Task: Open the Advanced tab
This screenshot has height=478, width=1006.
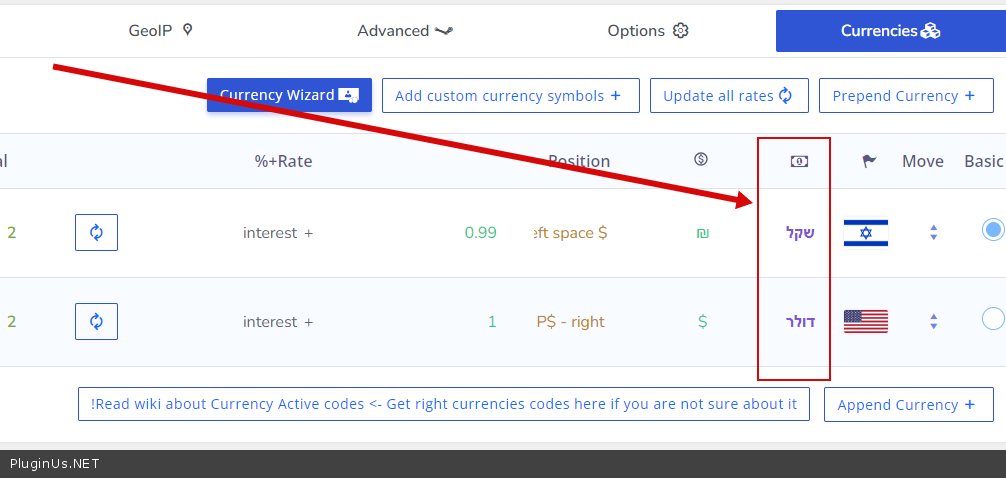Action: (405, 31)
